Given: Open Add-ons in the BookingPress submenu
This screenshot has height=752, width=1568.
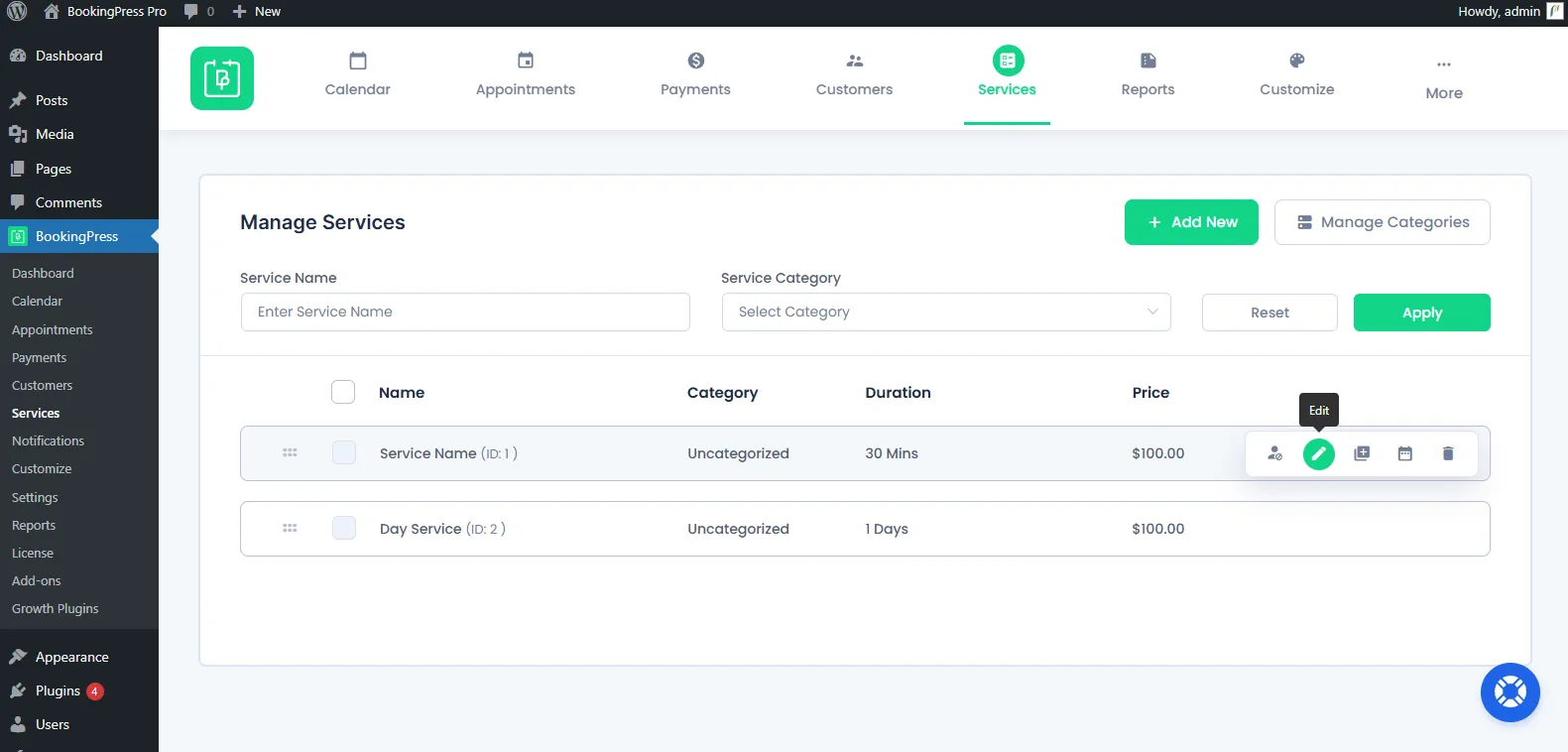Looking at the screenshot, I should [37, 580].
